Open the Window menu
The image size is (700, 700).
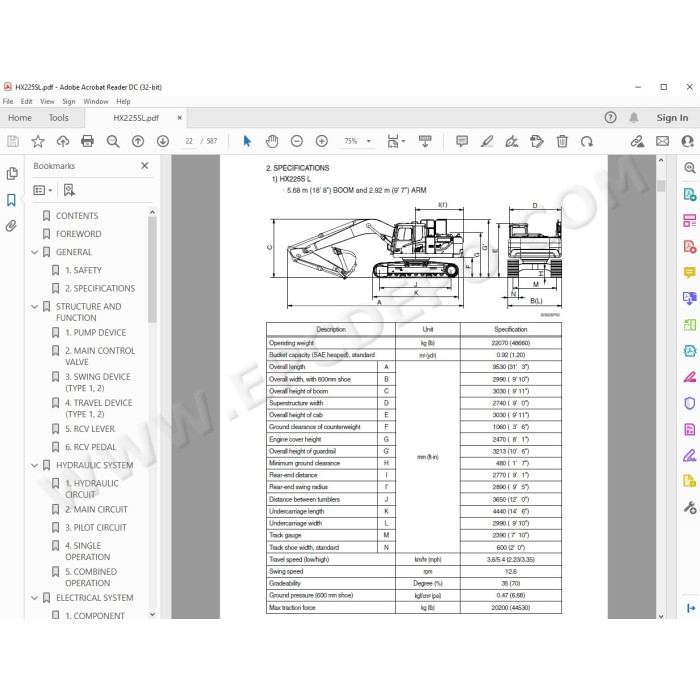tap(96, 102)
